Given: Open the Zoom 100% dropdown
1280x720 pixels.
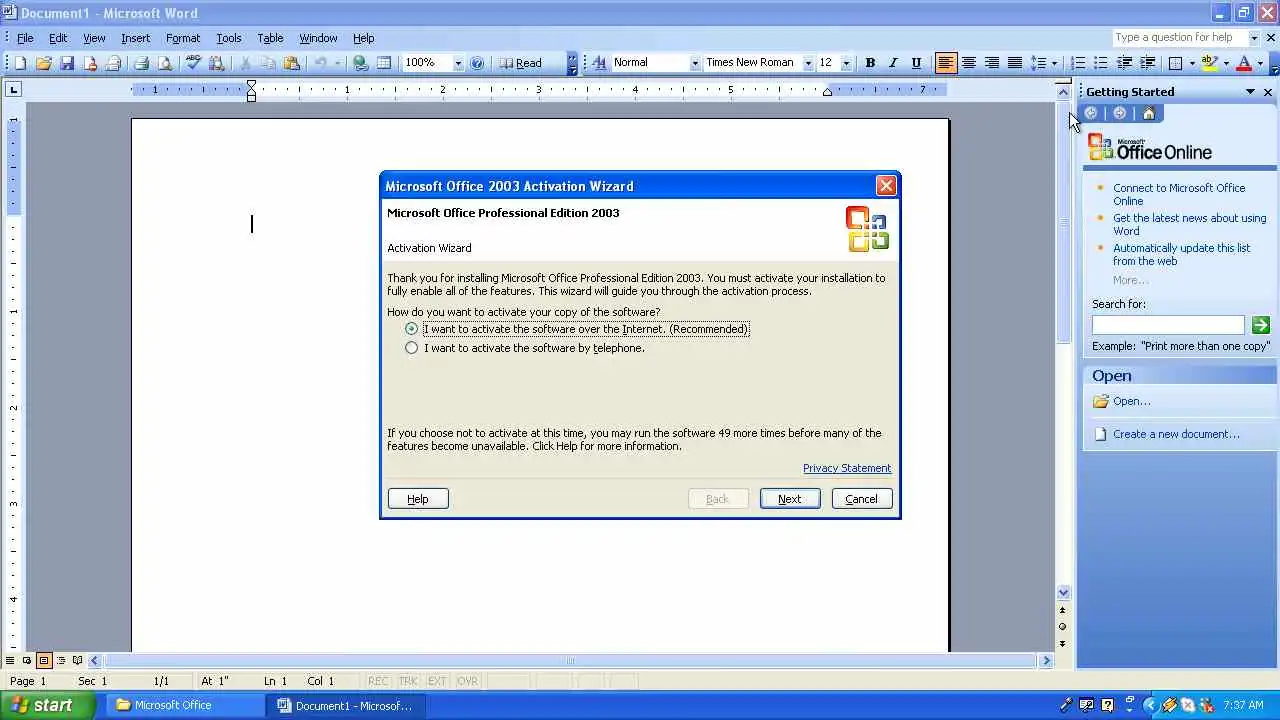Looking at the screenshot, I should tap(458, 63).
